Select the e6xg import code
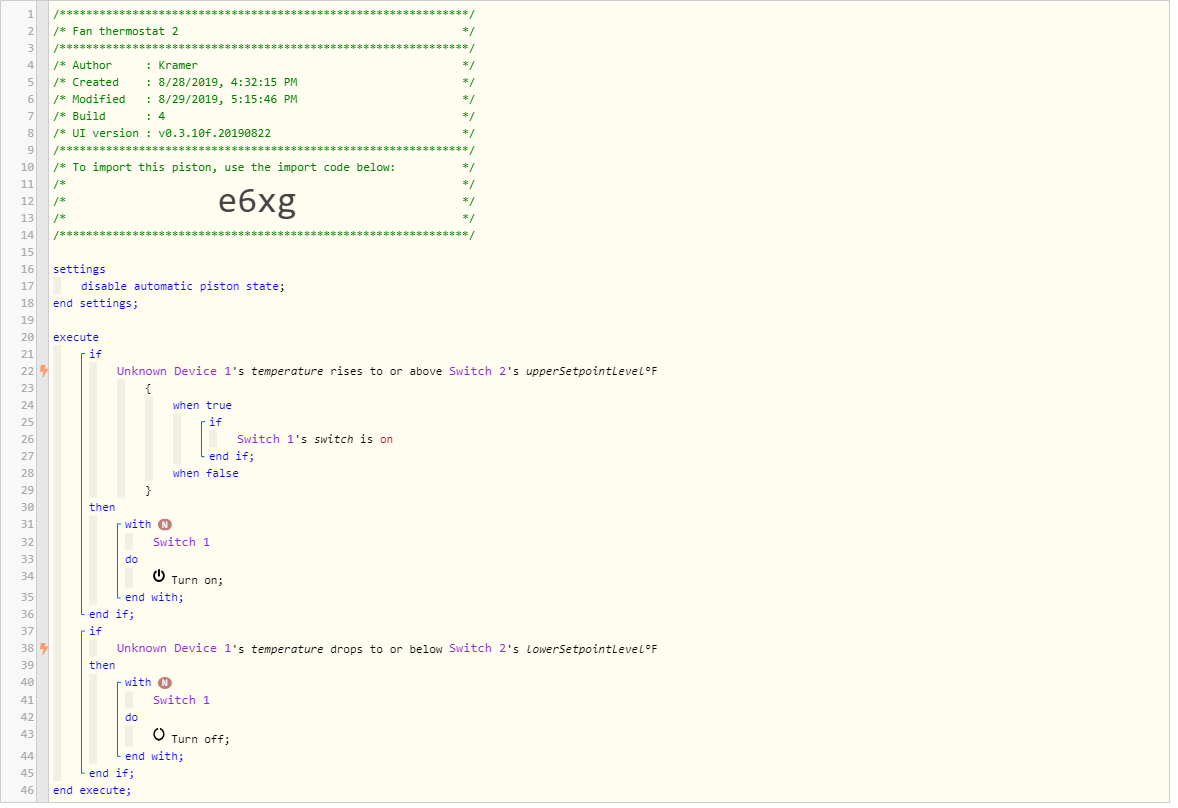This screenshot has width=1178, height=808. tap(257, 202)
